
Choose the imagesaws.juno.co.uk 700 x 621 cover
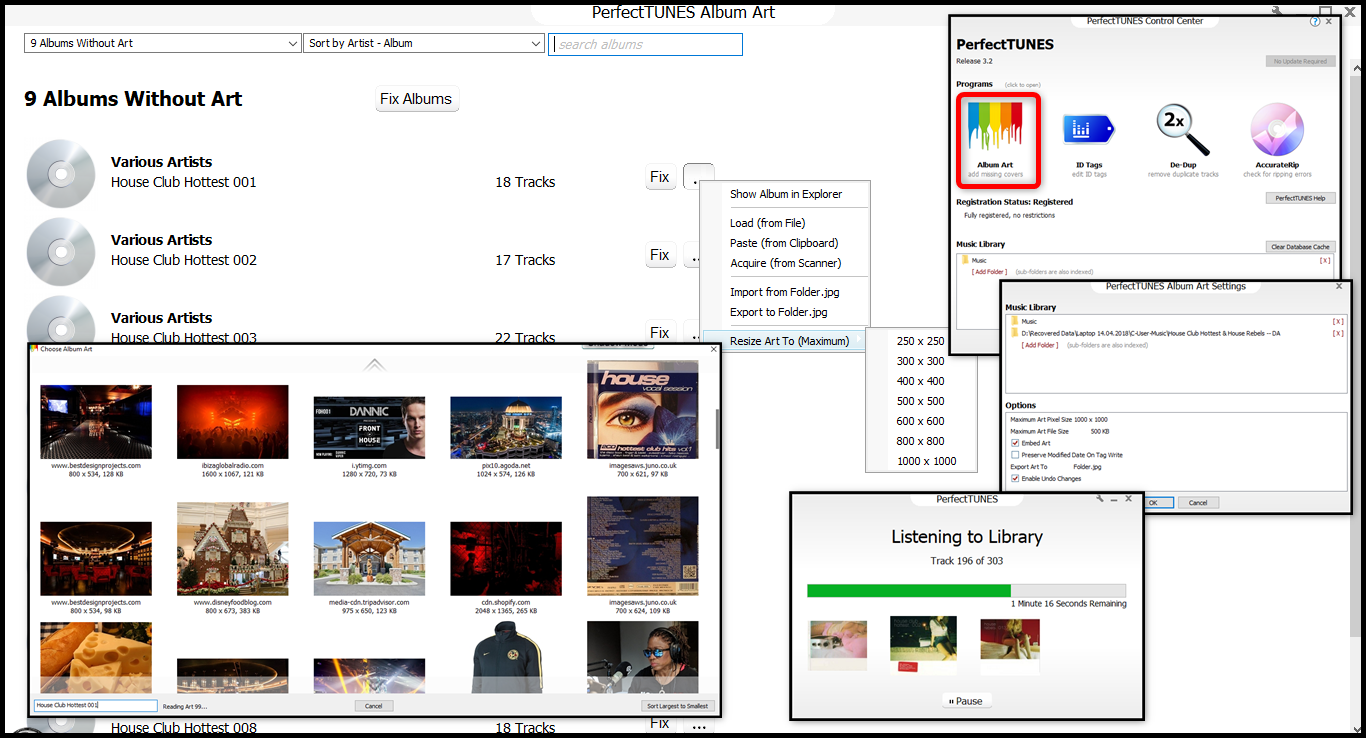click(x=643, y=410)
